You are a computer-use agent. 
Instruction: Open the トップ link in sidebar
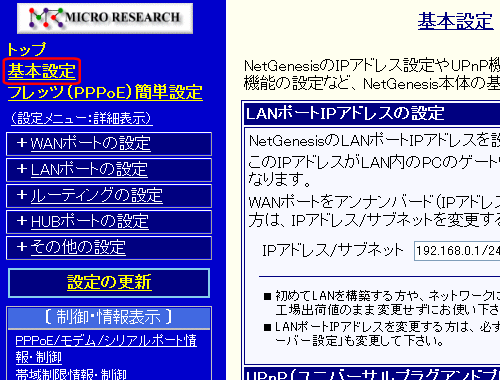[26, 49]
